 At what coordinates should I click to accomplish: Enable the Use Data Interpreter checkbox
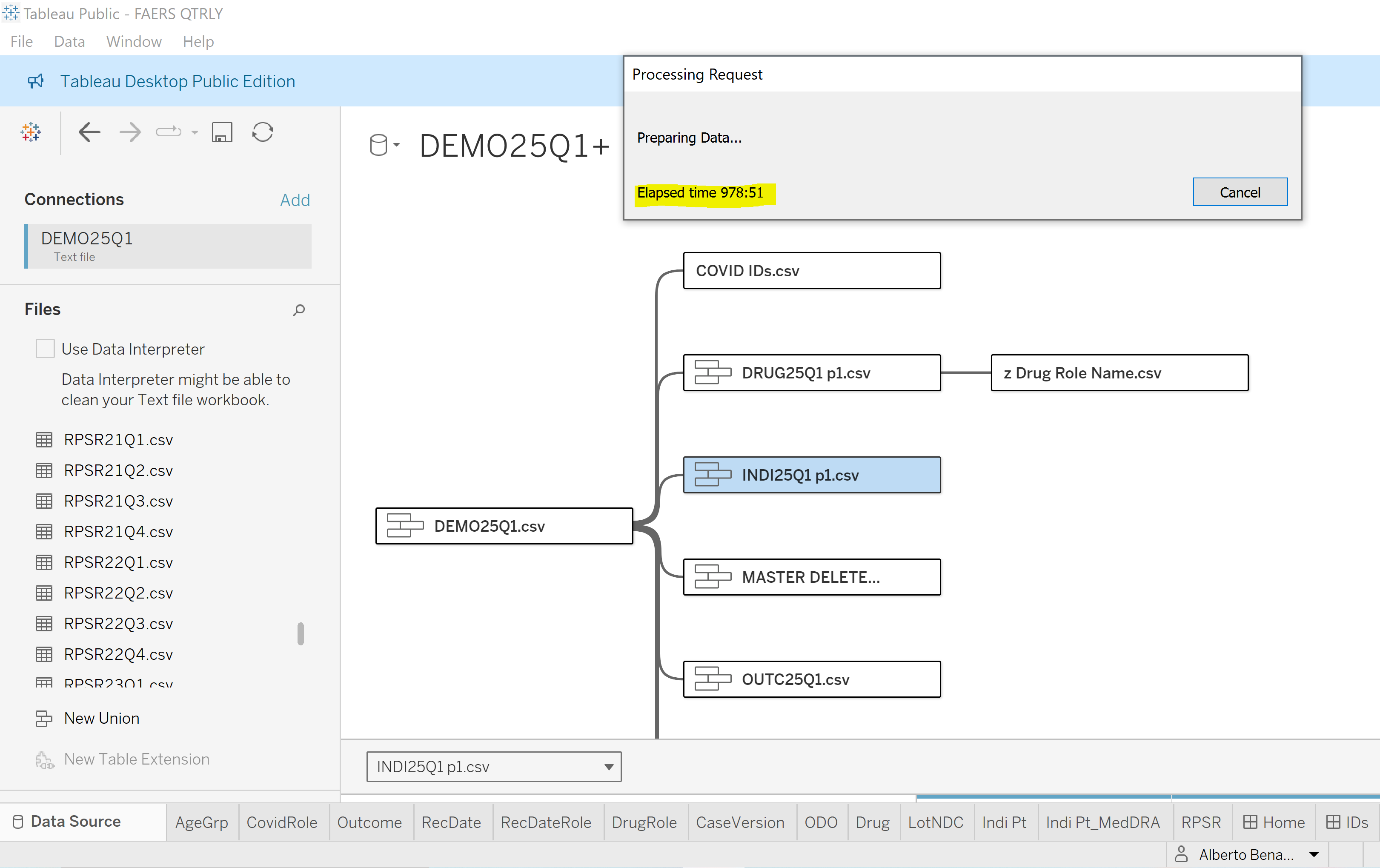coord(45,349)
